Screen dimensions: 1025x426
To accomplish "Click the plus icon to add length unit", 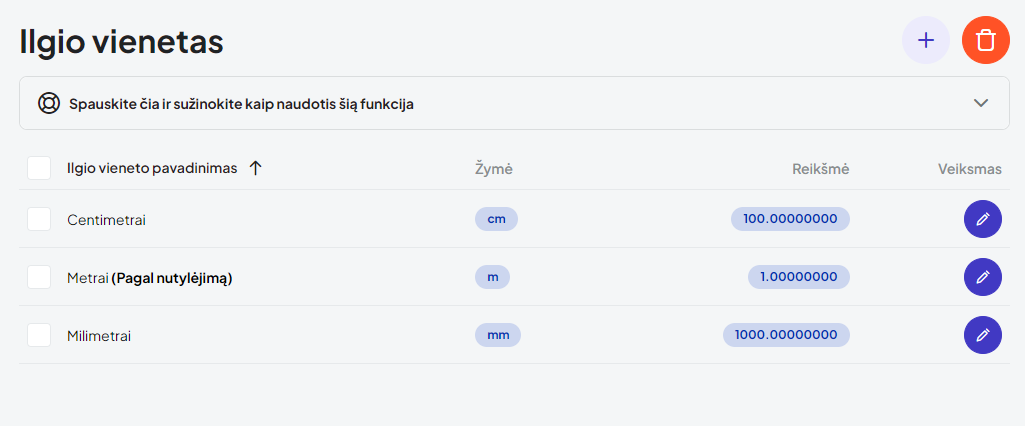I will coord(926,41).
